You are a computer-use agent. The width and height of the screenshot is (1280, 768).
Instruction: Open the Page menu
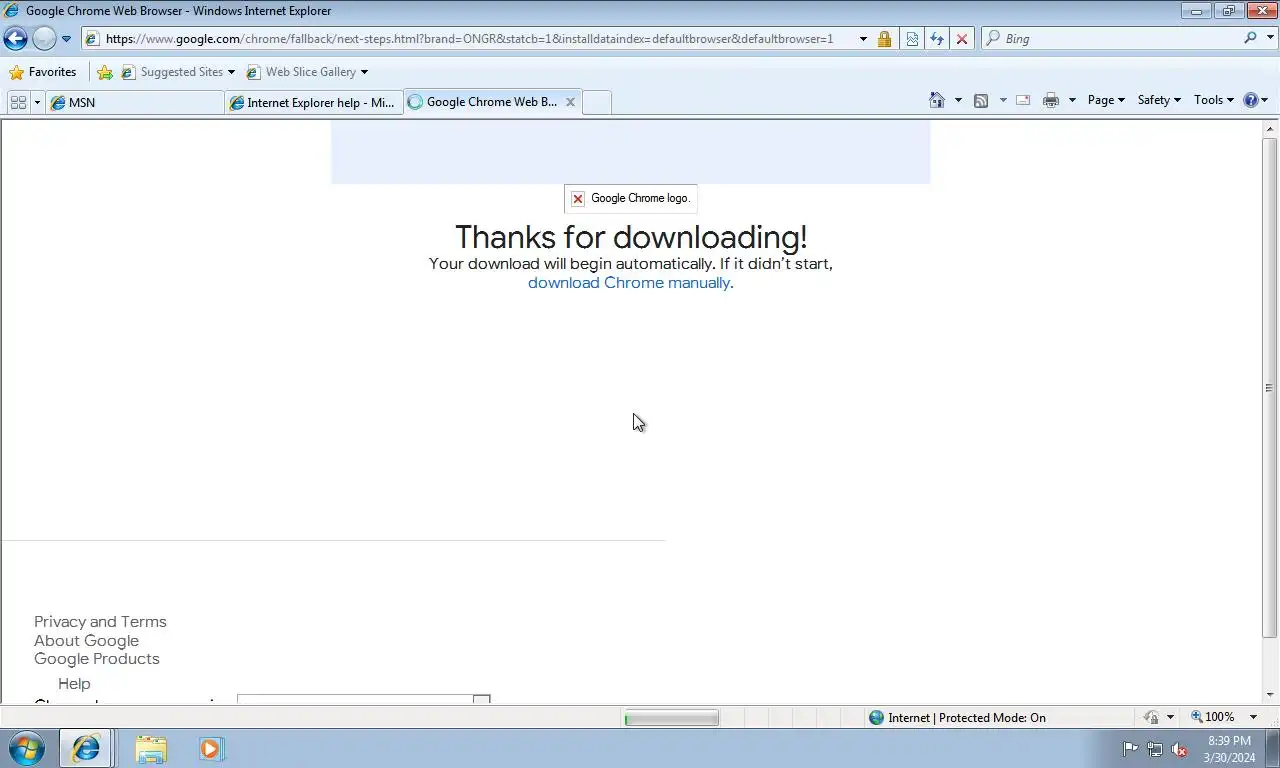[1106, 100]
